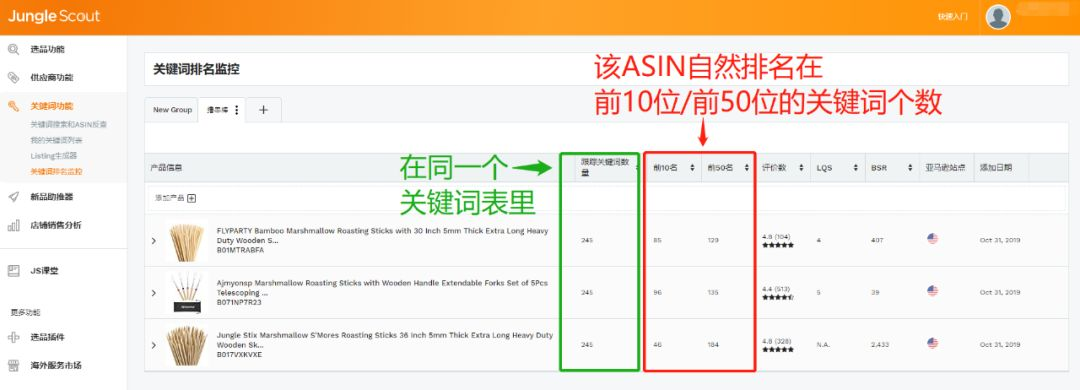
Task: Open the JS课堂 icon in the sidebar
Action: tap(14, 271)
